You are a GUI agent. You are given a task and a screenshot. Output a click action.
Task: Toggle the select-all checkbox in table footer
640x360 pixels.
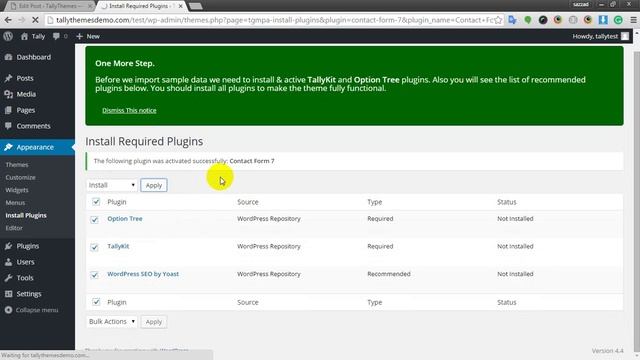point(96,302)
